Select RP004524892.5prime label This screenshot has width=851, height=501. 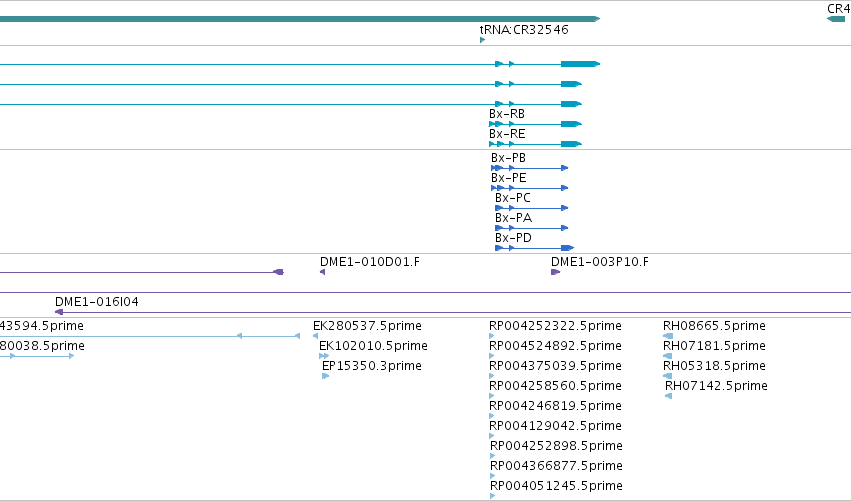click(x=555, y=346)
